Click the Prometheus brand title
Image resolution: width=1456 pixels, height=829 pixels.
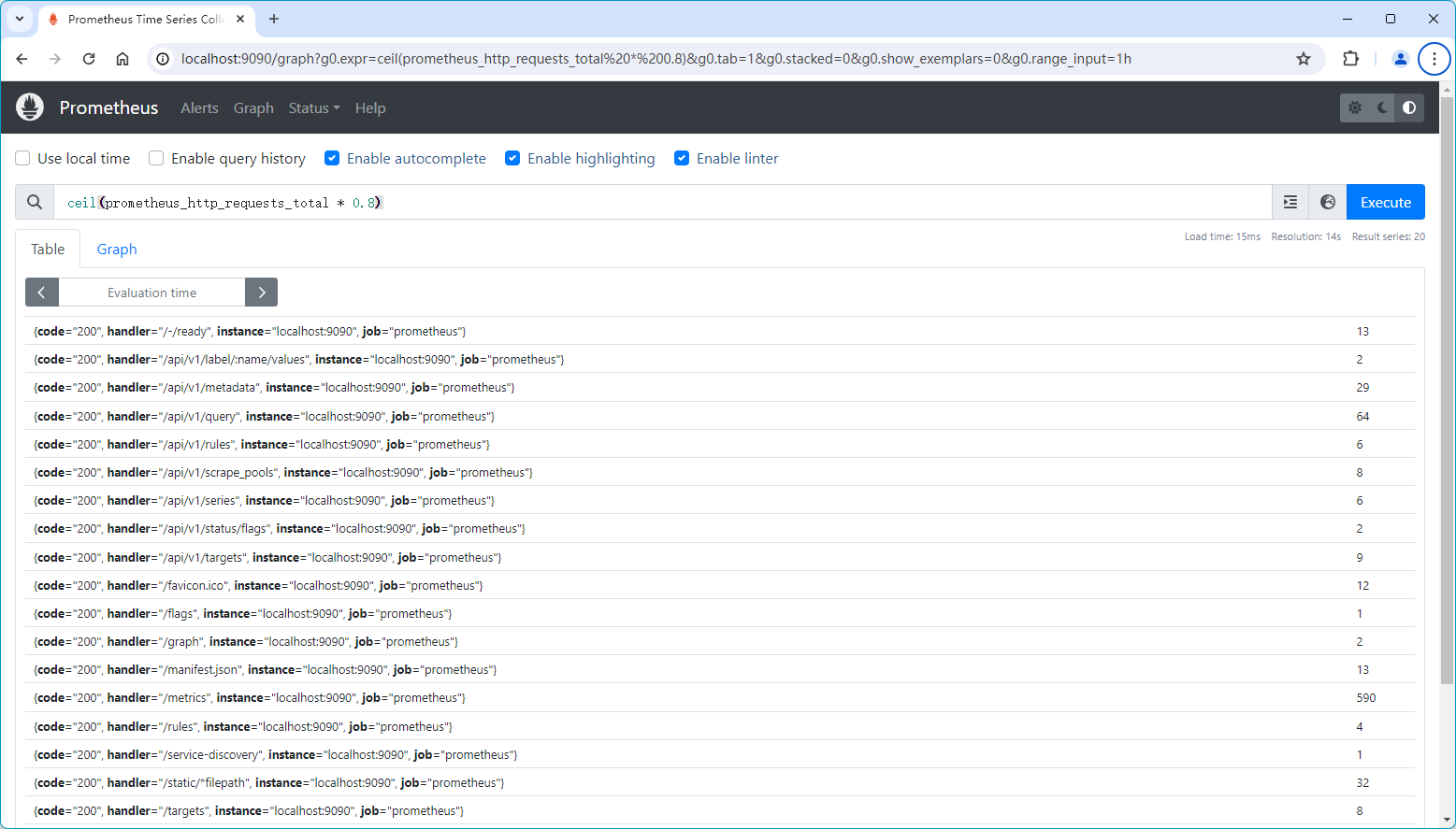(108, 107)
